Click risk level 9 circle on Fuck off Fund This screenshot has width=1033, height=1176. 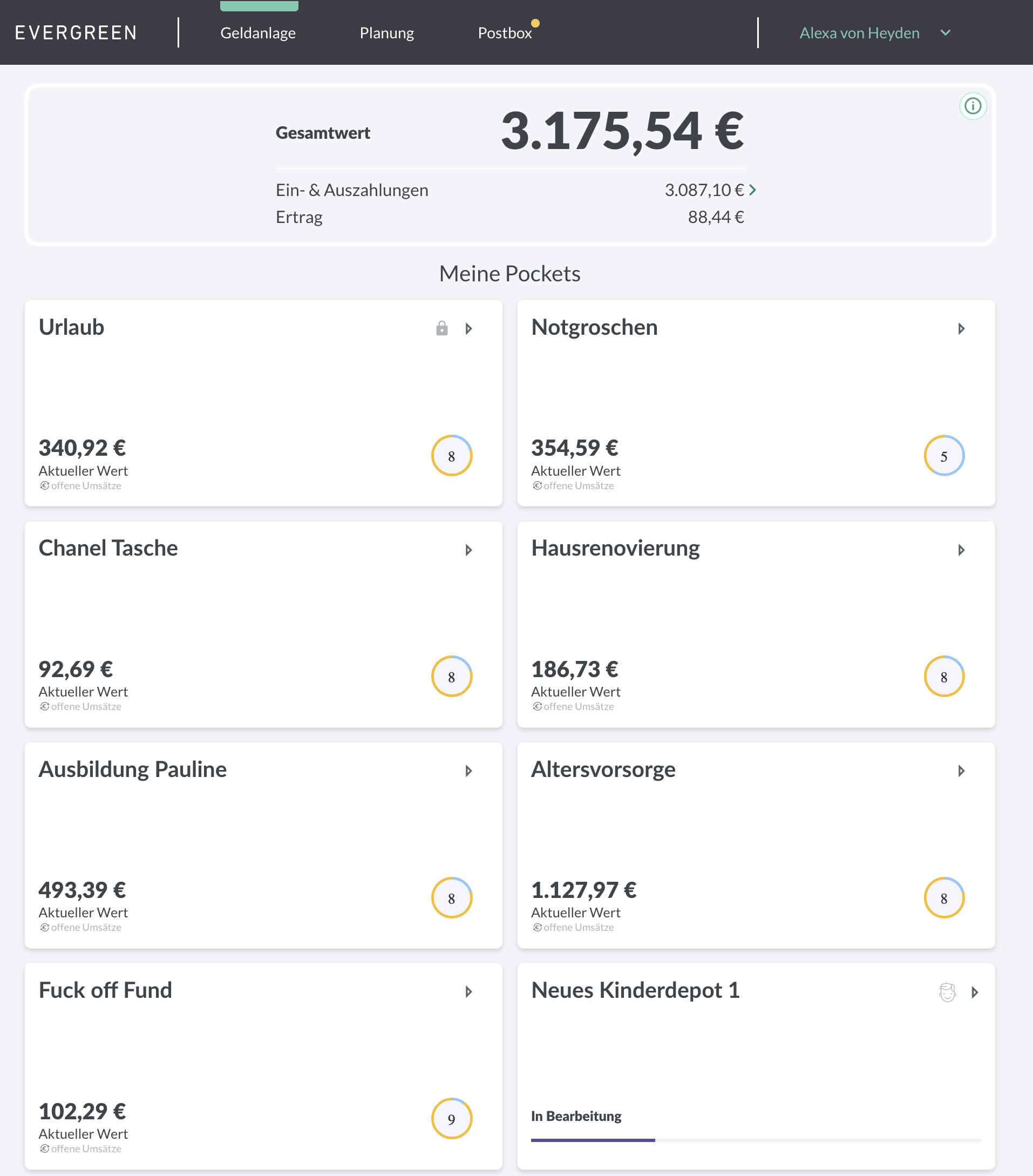[x=452, y=1118]
